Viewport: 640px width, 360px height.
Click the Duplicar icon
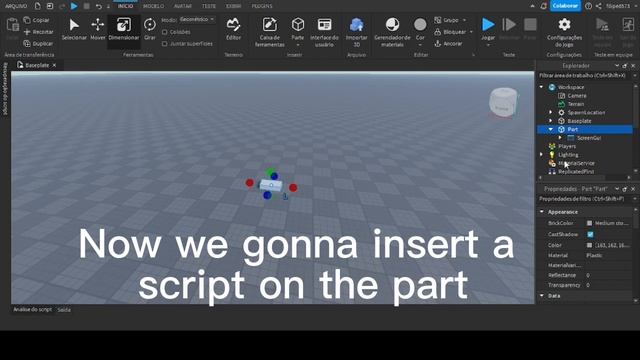coord(27,43)
